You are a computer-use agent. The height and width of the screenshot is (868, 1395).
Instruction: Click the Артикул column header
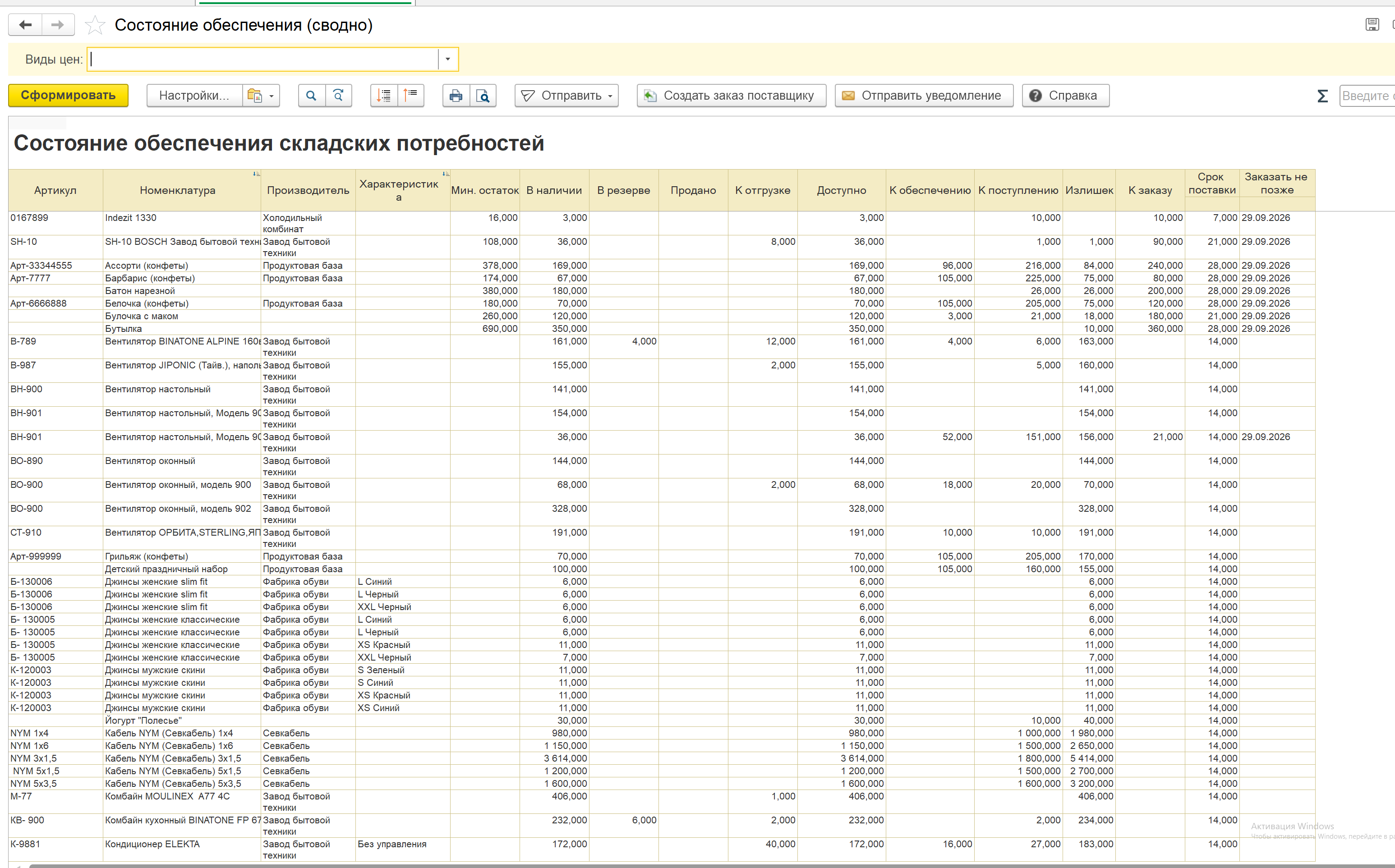[55, 190]
